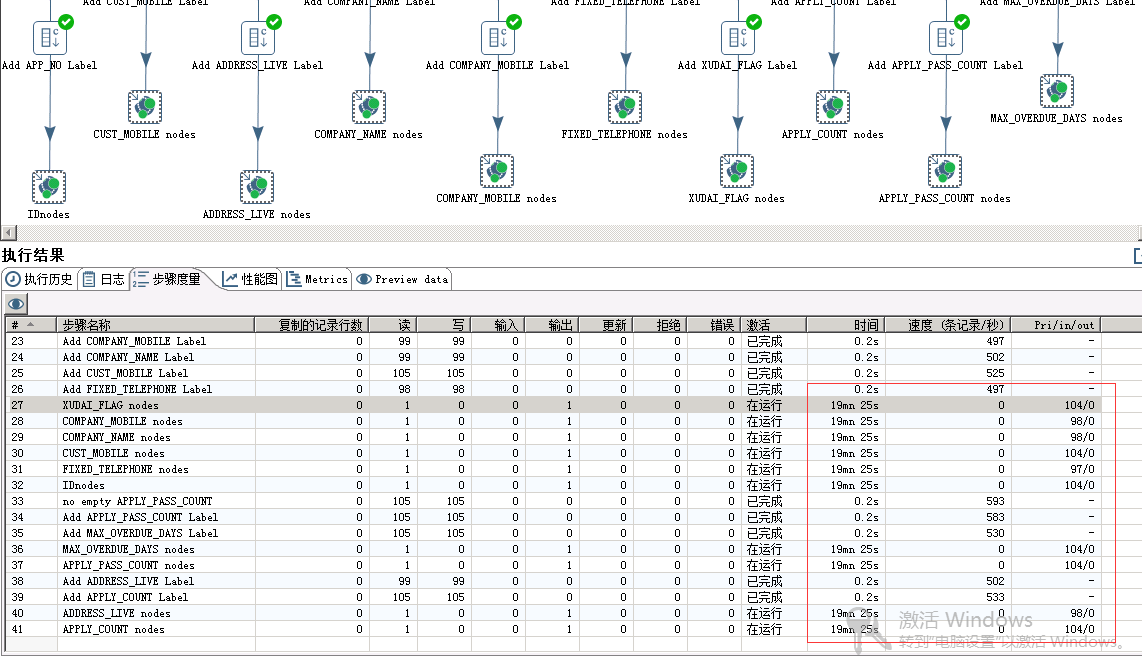Select row 32 IDnodes in the metrics table
1142x658 pixels.
150,485
